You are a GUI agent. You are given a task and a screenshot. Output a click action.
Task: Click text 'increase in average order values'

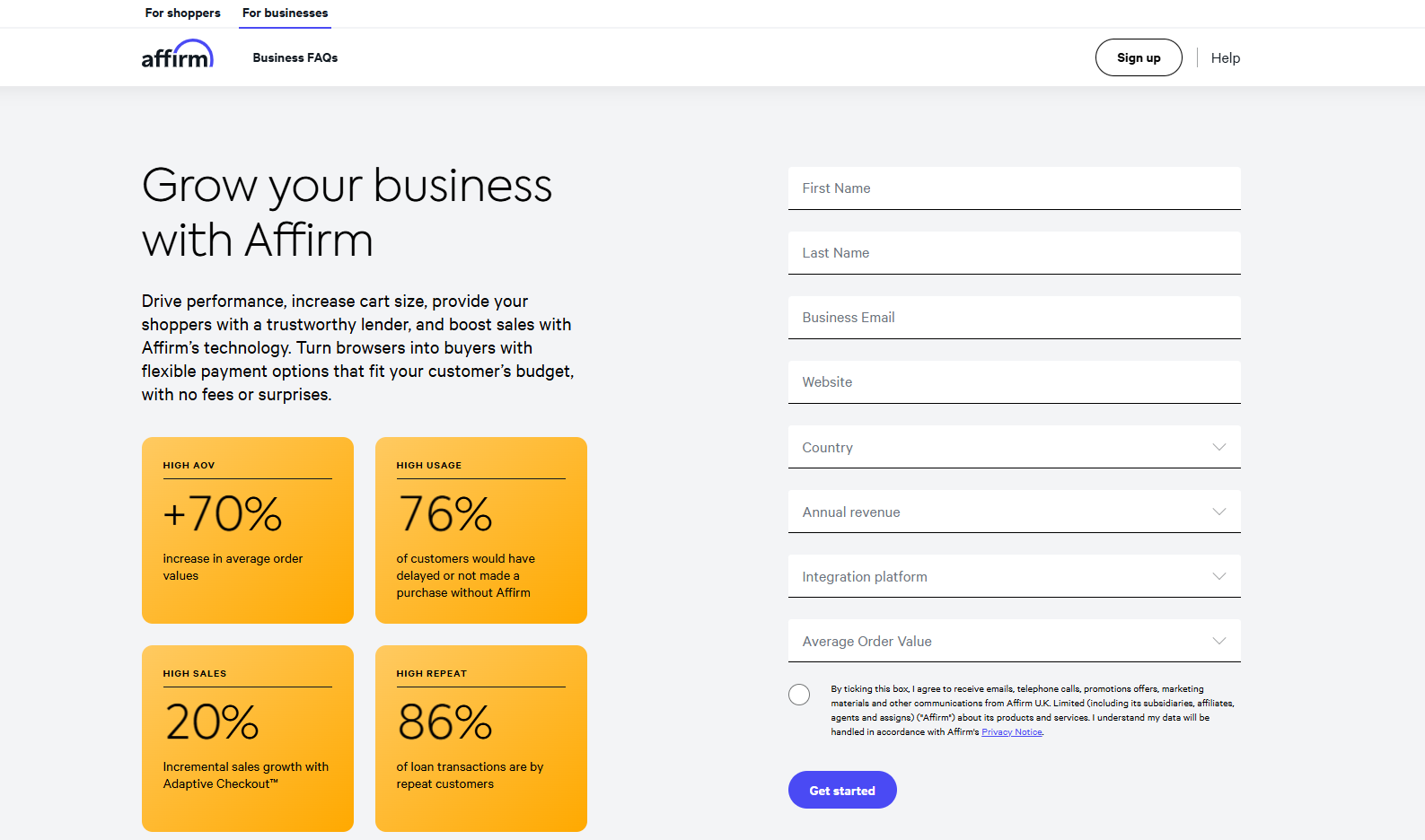tap(233, 567)
